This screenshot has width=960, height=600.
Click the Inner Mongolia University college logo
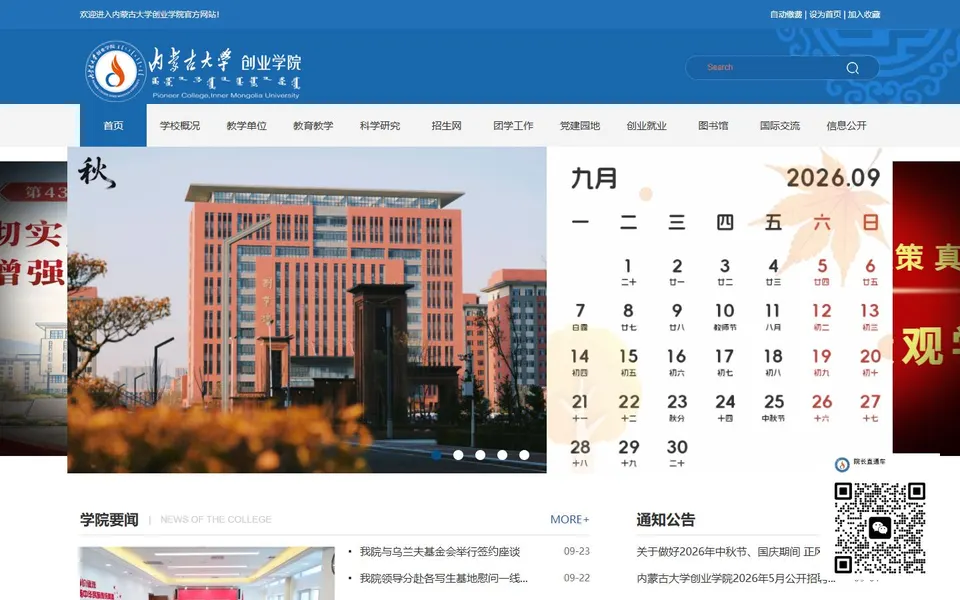click(193, 71)
